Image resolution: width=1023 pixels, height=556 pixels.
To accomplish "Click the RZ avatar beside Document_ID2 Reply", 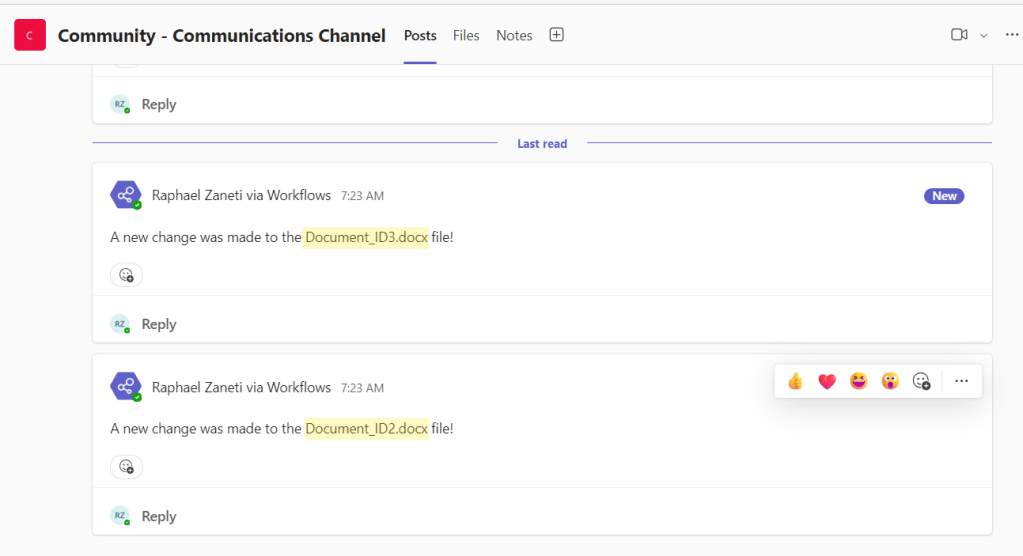I will (120, 516).
